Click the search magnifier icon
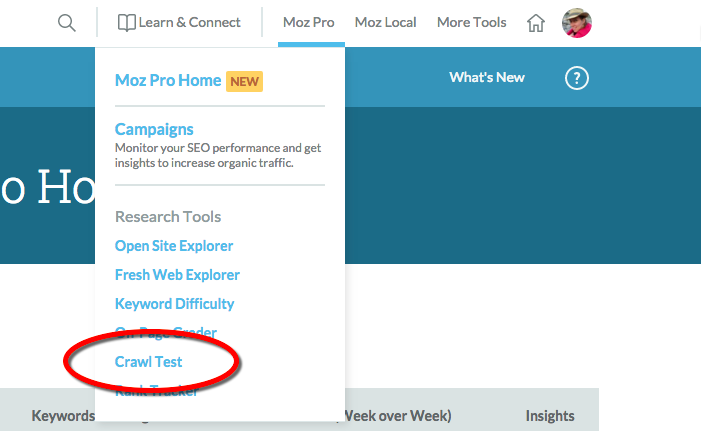The width and height of the screenshot is (701, 431). pos(66,23)
